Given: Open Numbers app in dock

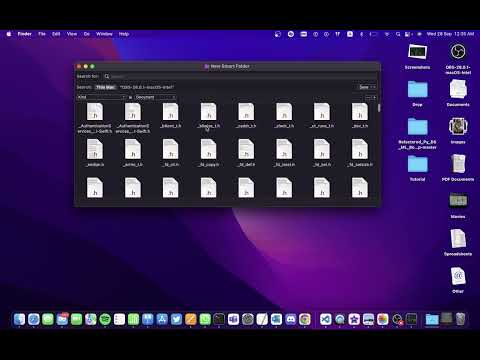Looking at the screenshot, I should tap(133, 319).
